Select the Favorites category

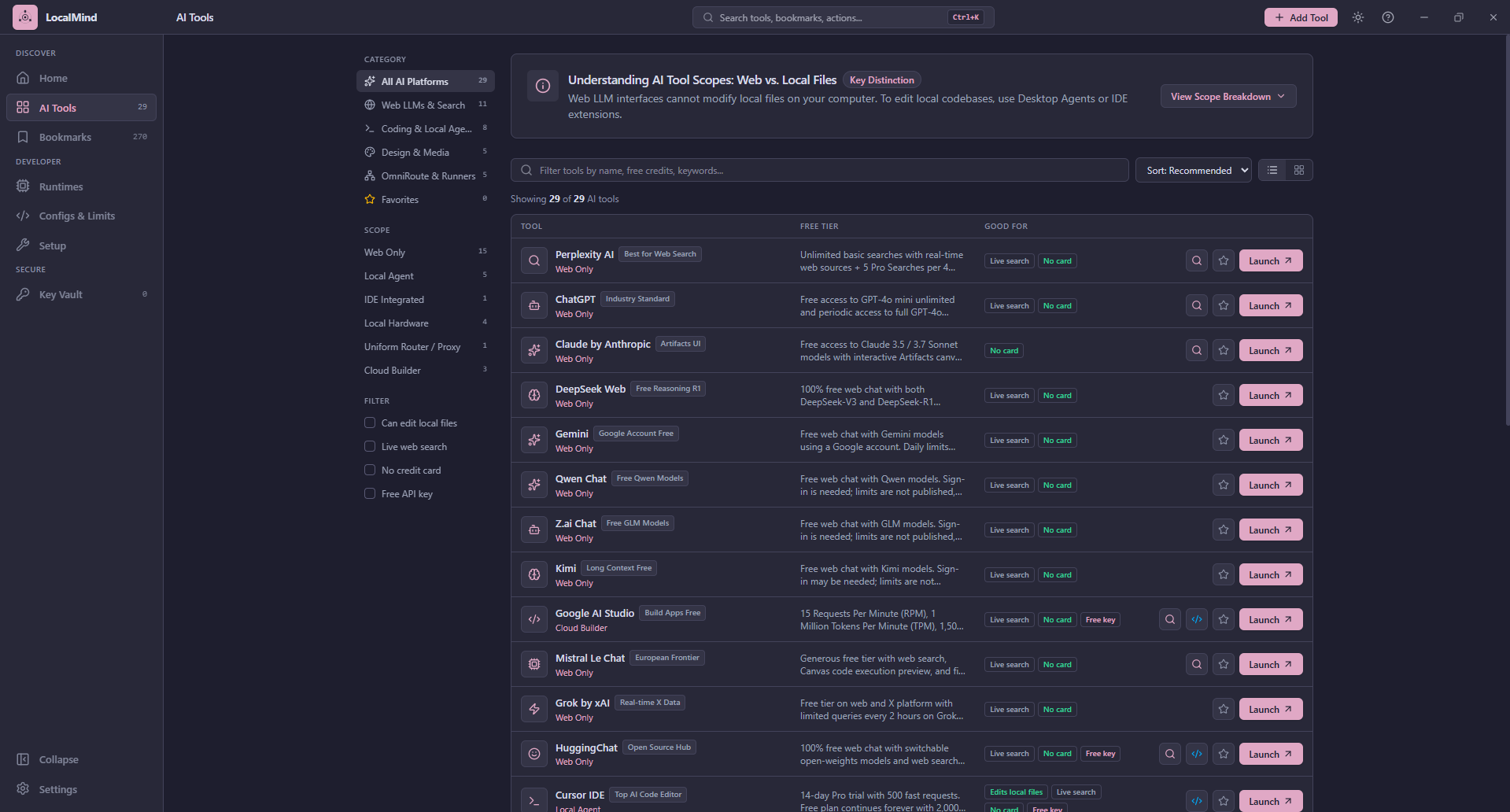(426, 199)
